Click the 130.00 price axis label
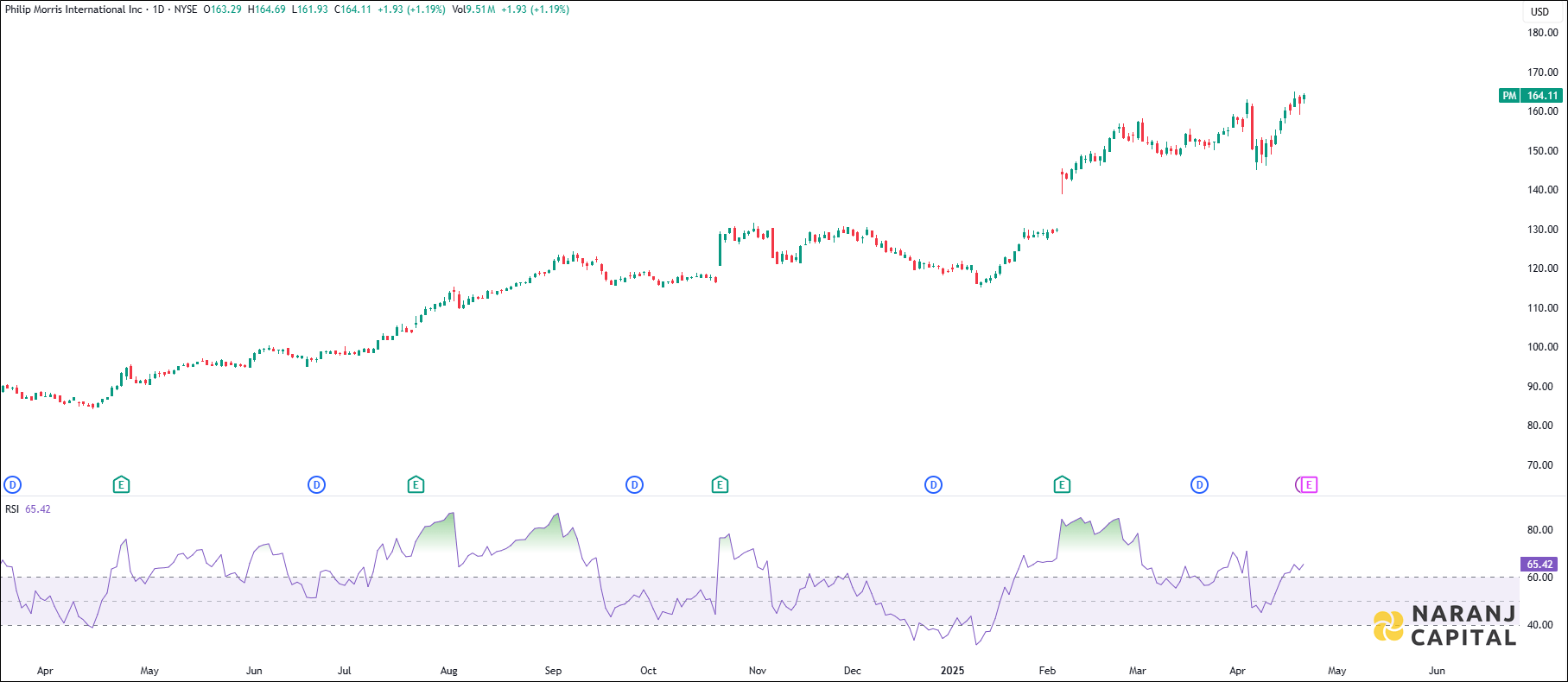 1543,230
